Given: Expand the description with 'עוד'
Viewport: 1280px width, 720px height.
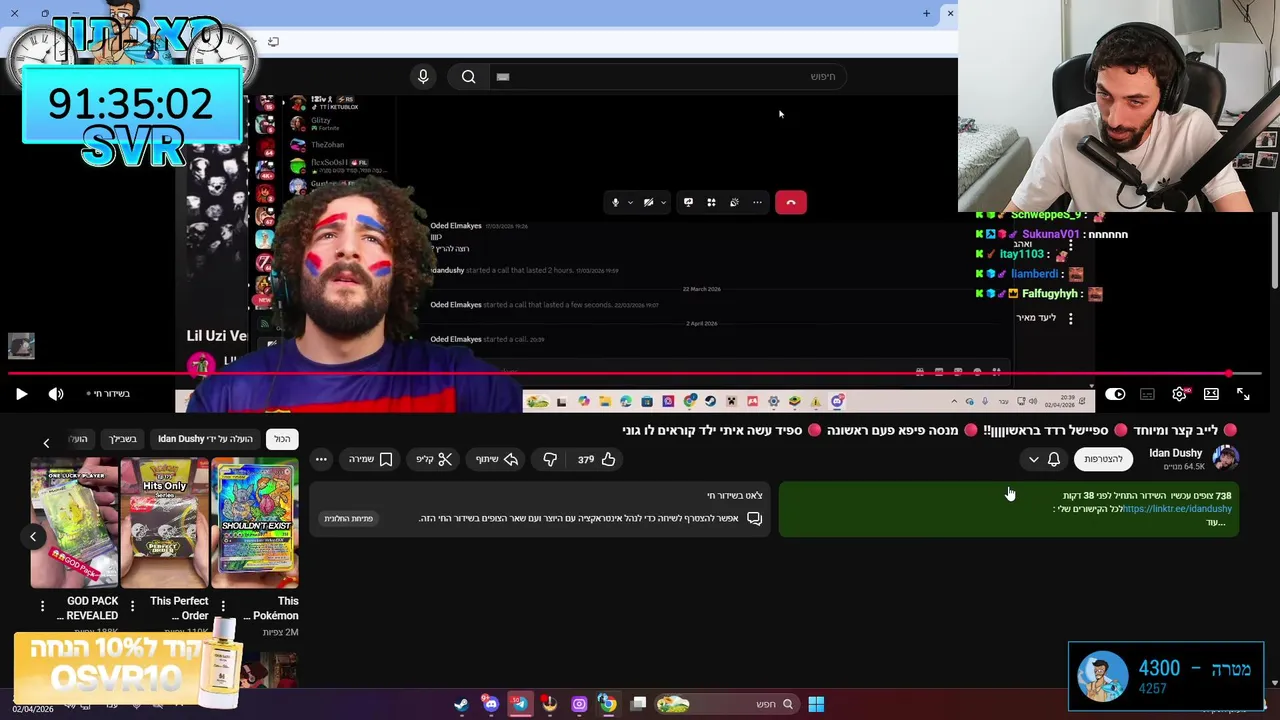Looking at the screenshot, I should click(1215, 522).
